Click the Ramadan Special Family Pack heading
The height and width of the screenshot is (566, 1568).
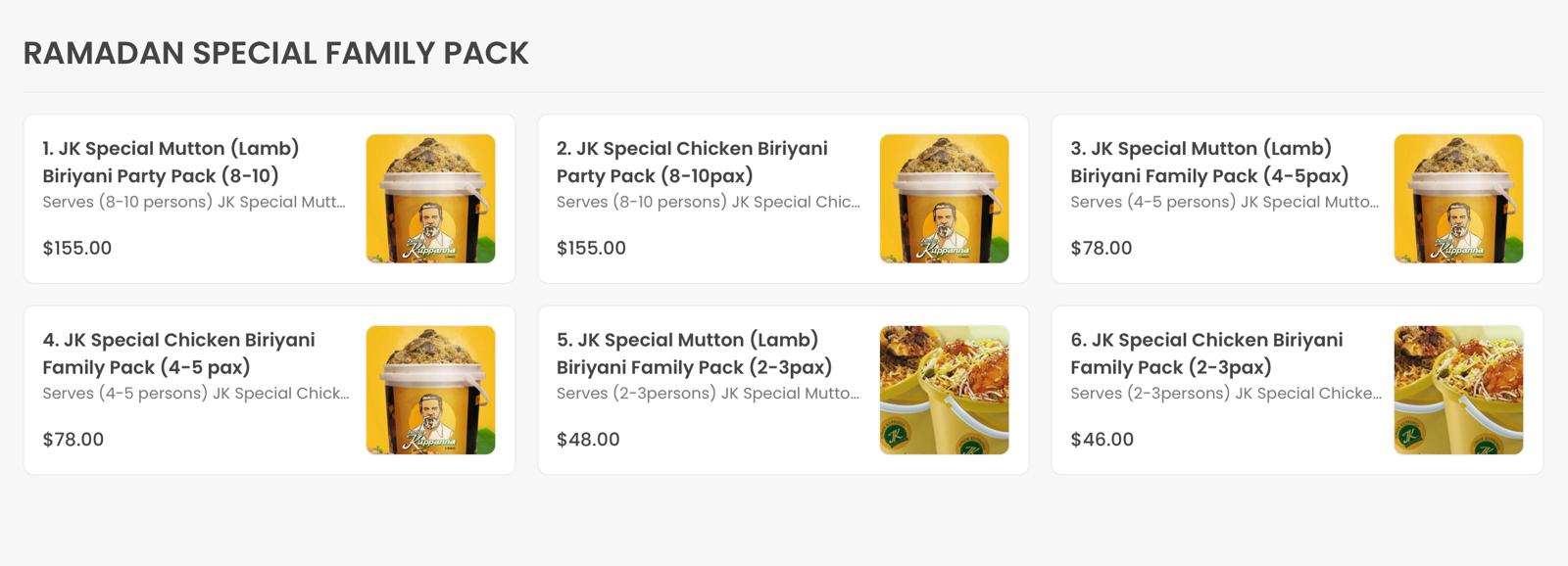275,53
